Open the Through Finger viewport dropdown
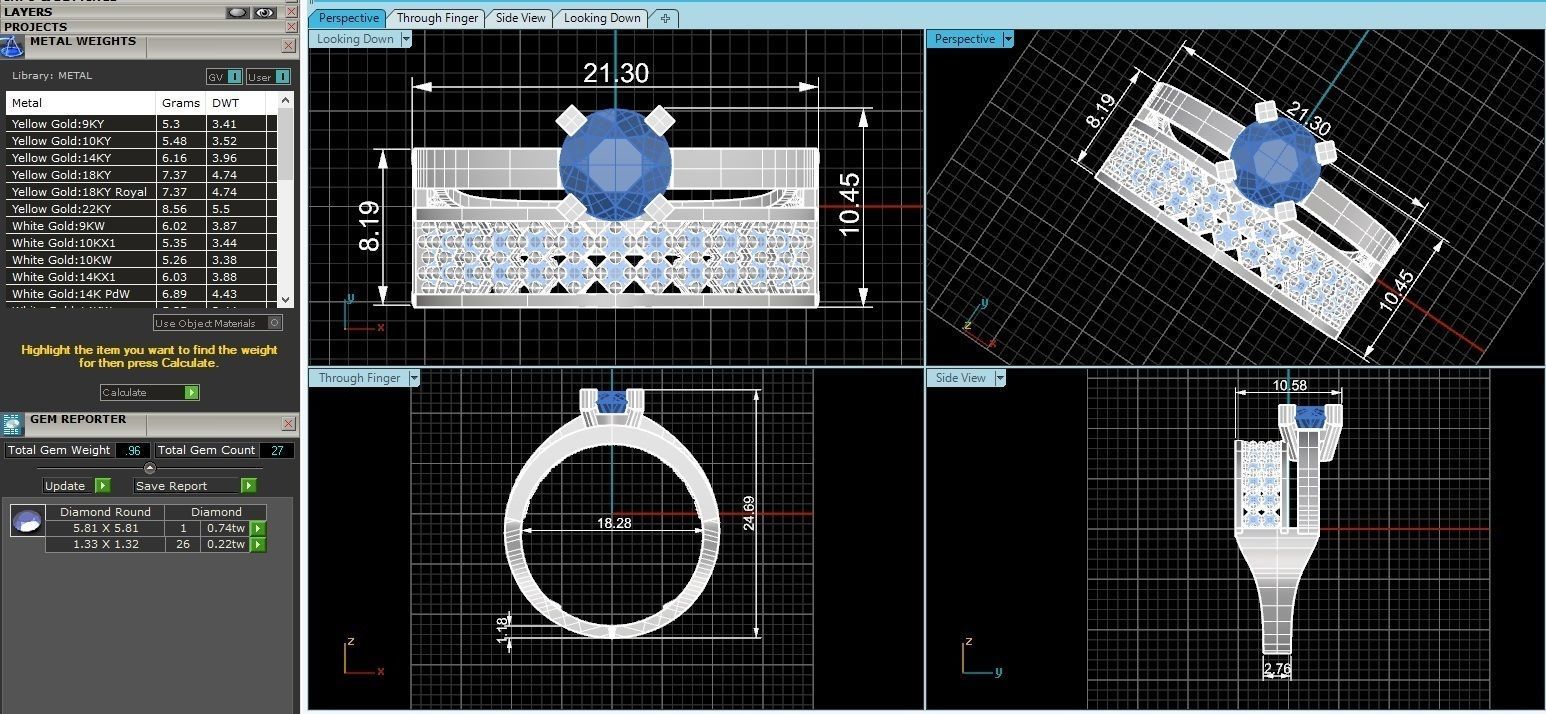Viewport: 1546px width, 714px height. [x=414, y=378]
